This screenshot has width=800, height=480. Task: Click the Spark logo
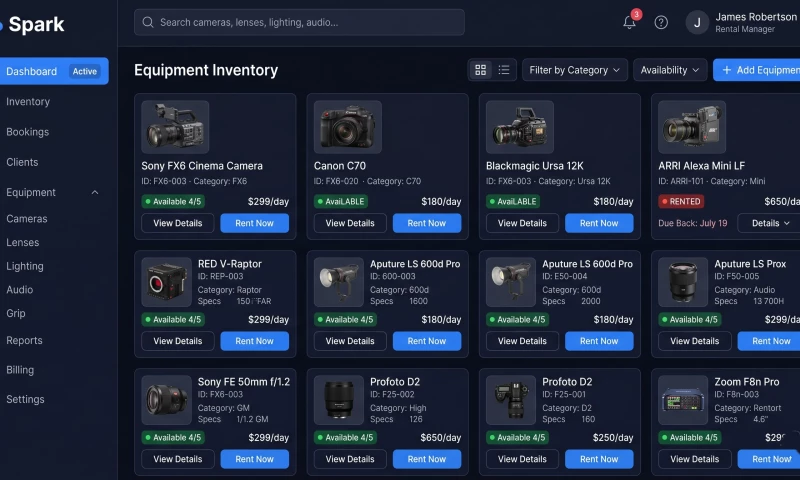(32, 24)
